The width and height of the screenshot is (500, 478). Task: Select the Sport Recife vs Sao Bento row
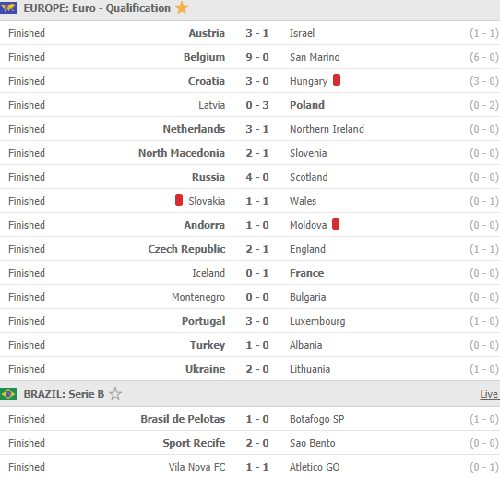pos(250,443)
